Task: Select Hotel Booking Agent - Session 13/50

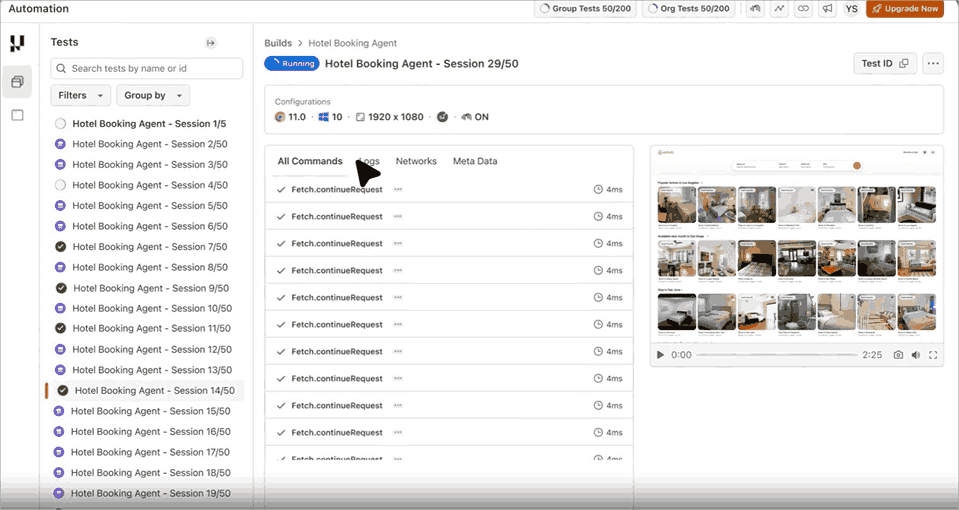Action: (x=152, y=370)
